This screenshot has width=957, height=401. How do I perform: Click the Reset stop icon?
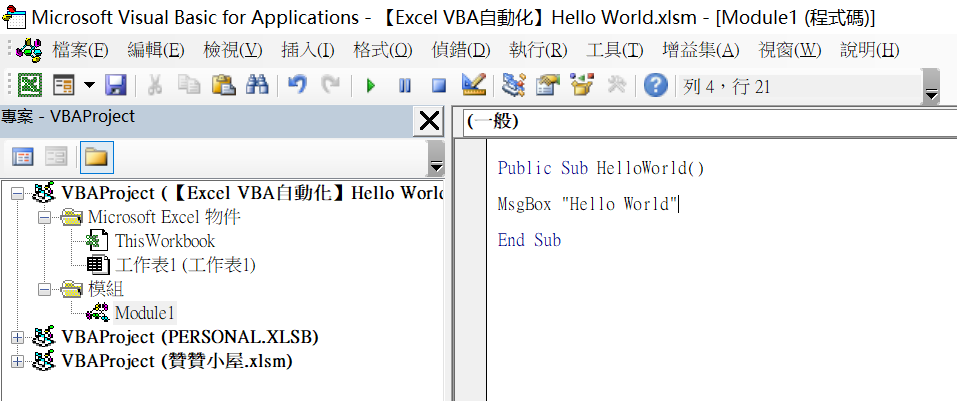(x=439, y=86)
